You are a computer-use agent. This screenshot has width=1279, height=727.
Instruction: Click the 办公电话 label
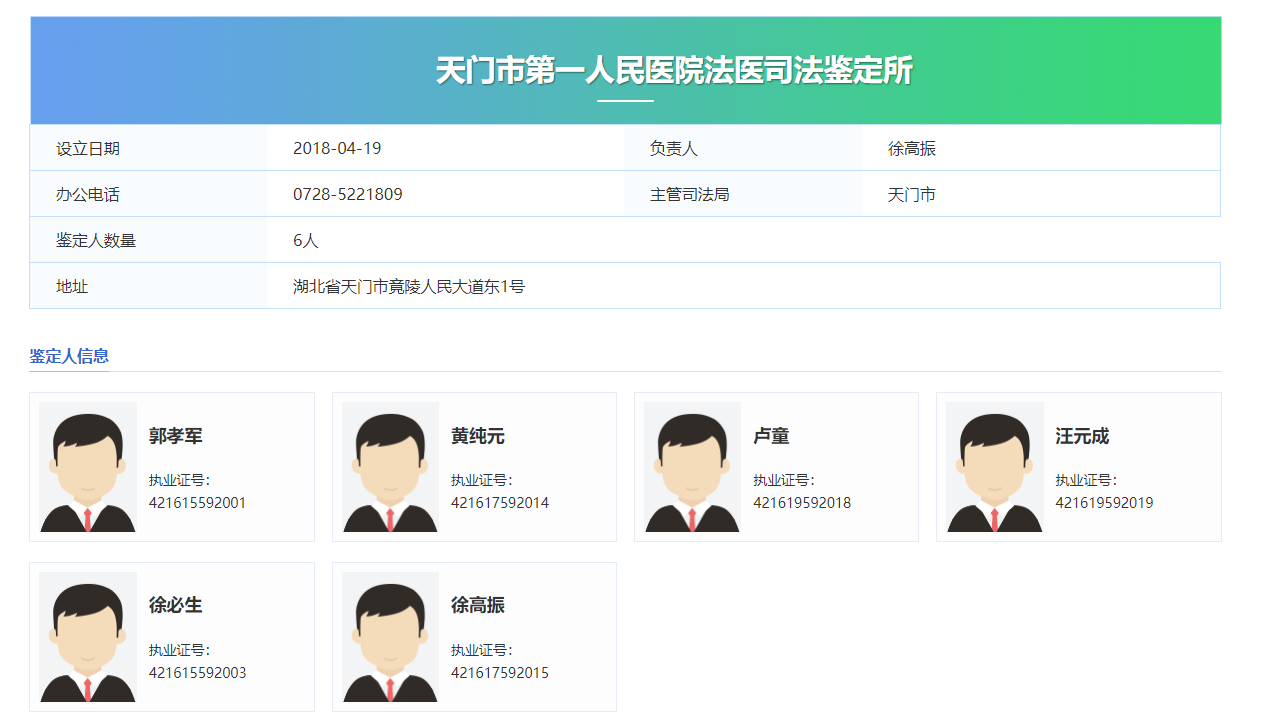(x=88, y=194)
